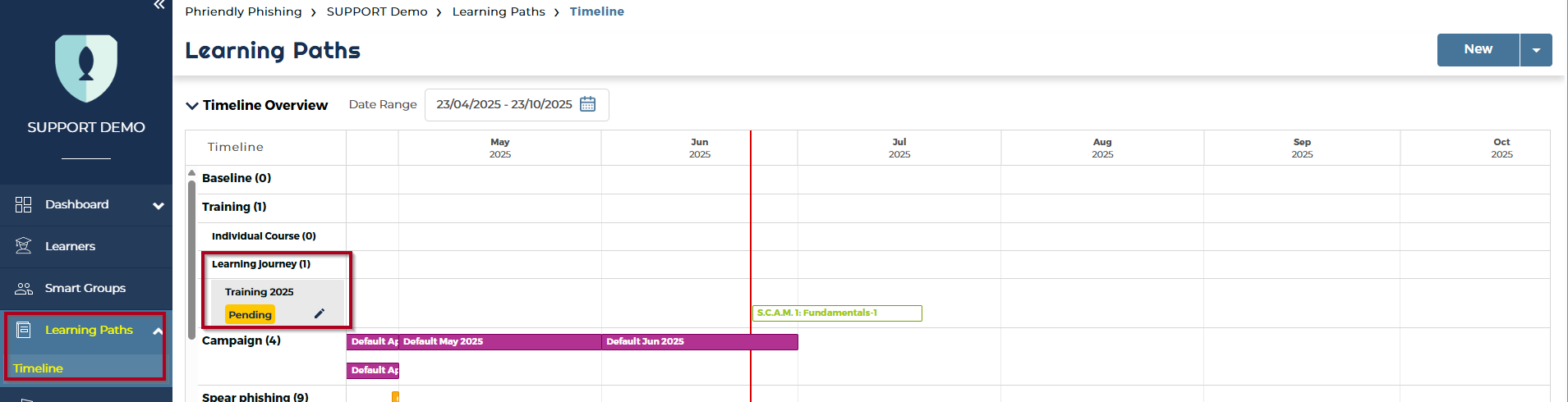Click the Date Range input field

[504, 104]
